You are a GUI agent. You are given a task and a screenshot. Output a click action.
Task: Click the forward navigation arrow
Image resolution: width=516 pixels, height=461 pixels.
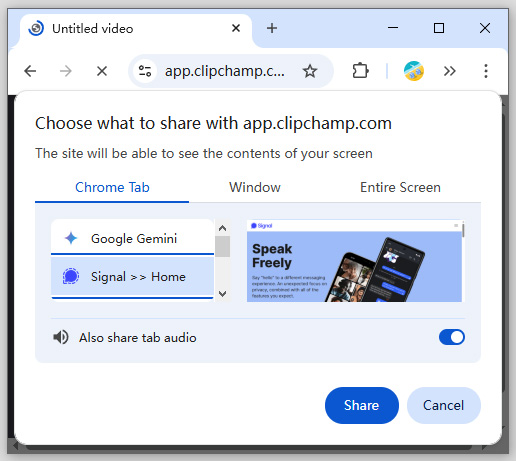click(66, 71)
